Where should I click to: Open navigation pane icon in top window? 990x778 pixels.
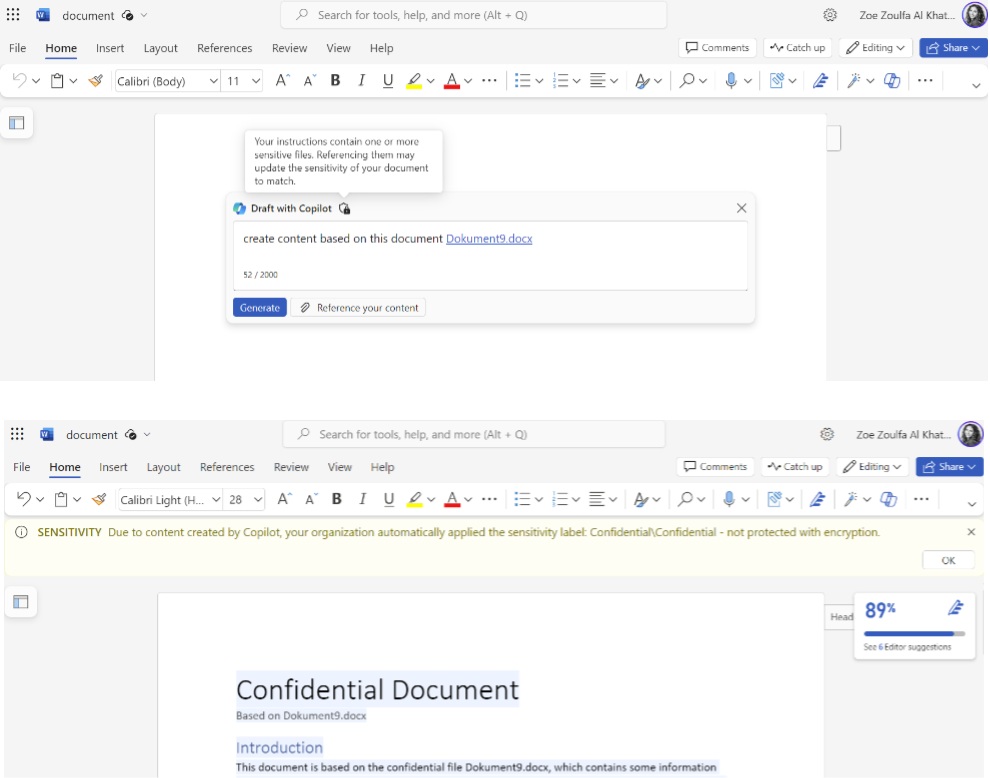16,123
